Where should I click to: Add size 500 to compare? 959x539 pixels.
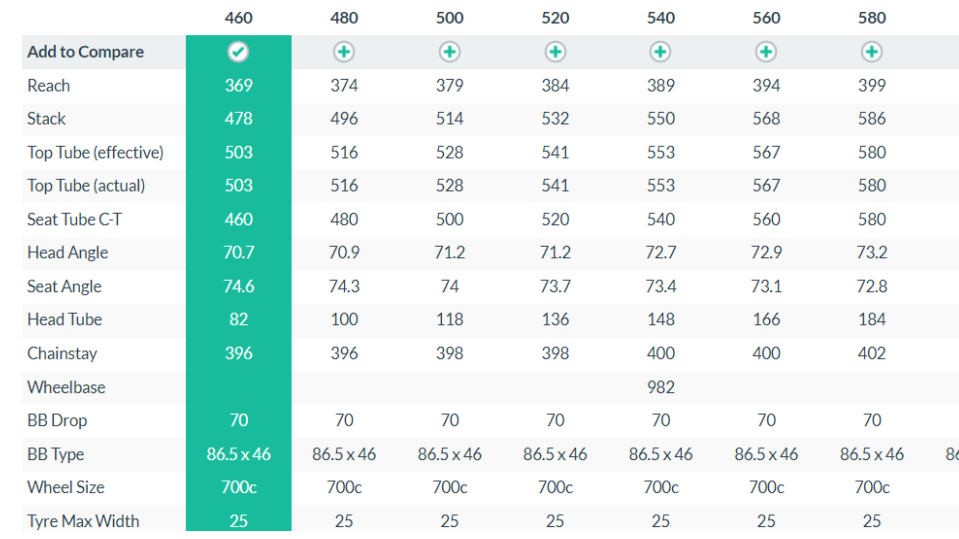click(x=450, y=52)
